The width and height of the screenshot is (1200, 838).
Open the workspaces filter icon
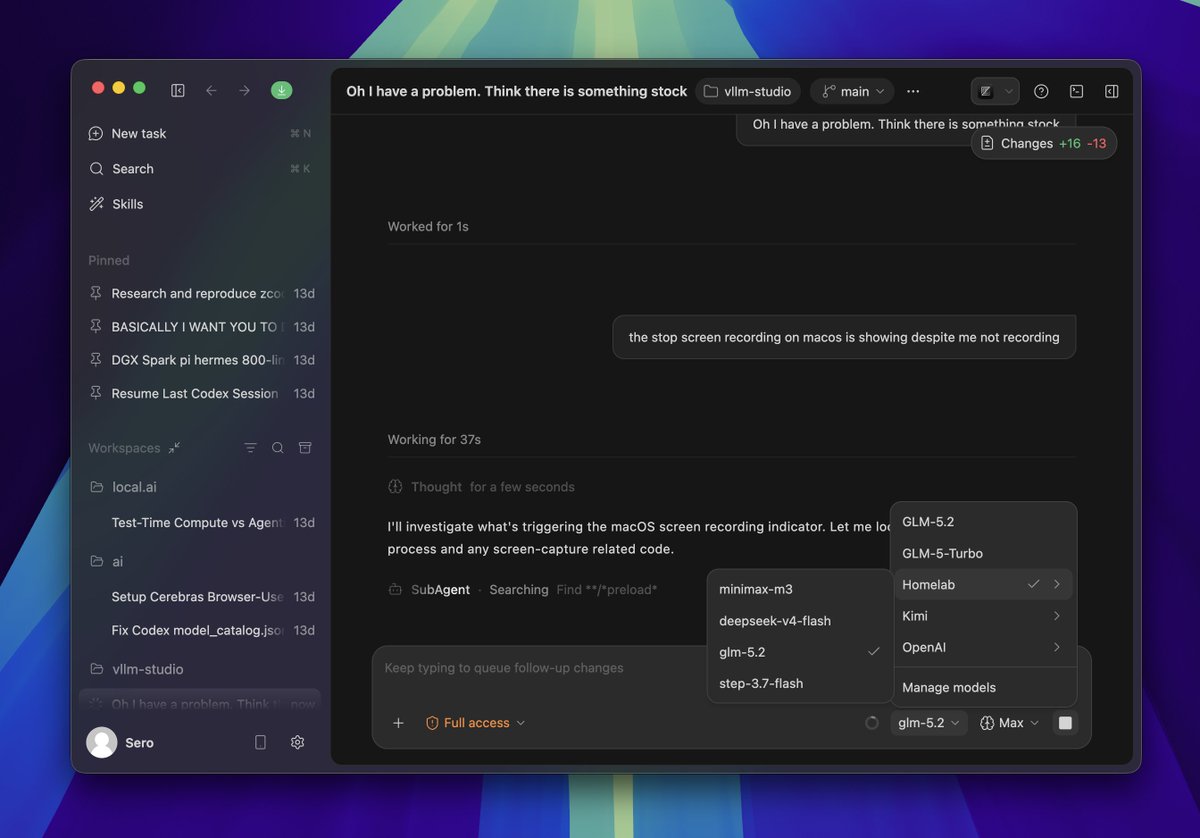(251, 448)
